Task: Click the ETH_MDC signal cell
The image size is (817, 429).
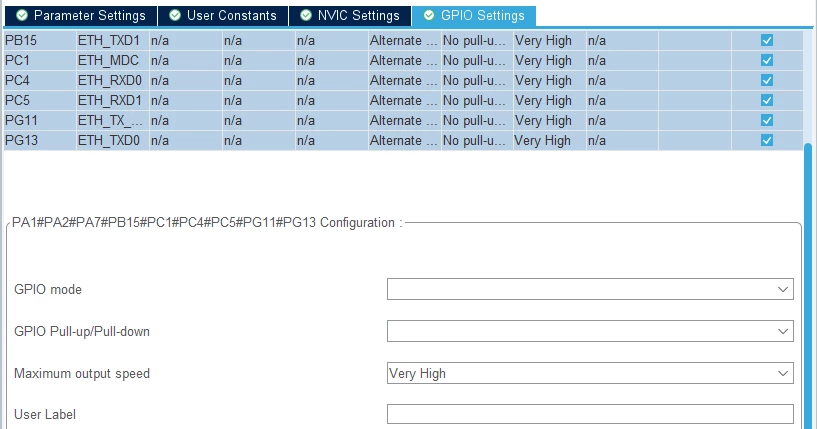Action: click(x=113, y=60)
